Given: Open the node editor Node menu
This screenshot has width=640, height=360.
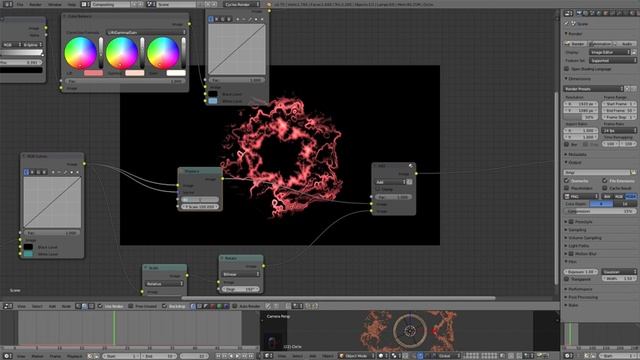Looking at the screenshot, I should (66, 306).
